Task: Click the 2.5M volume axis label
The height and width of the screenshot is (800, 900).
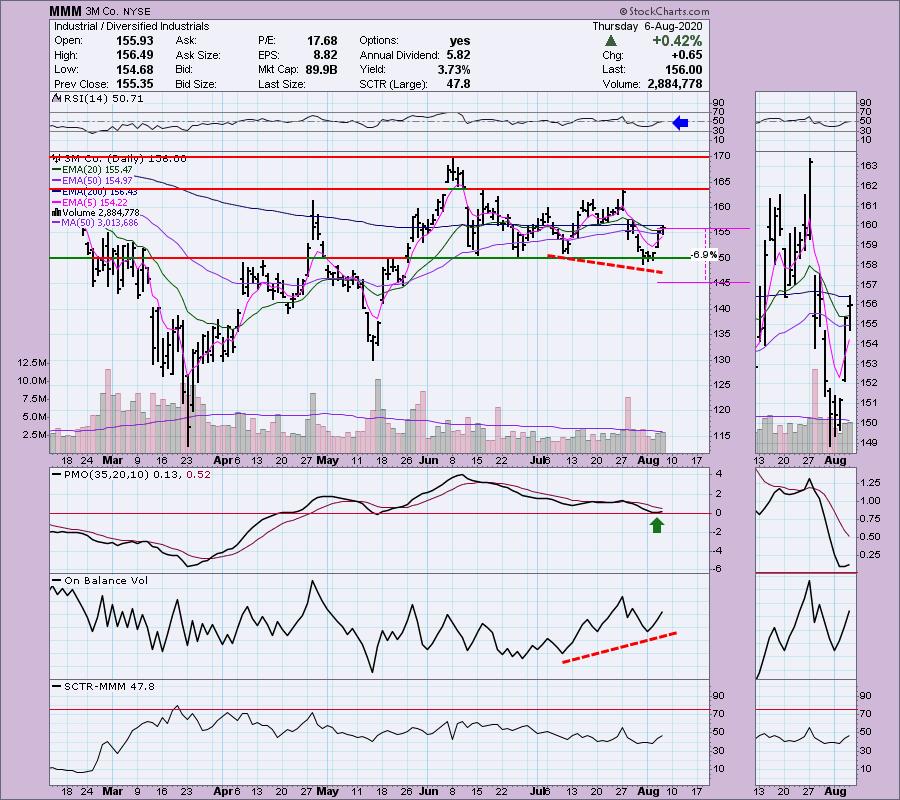Action: [34, 434]
